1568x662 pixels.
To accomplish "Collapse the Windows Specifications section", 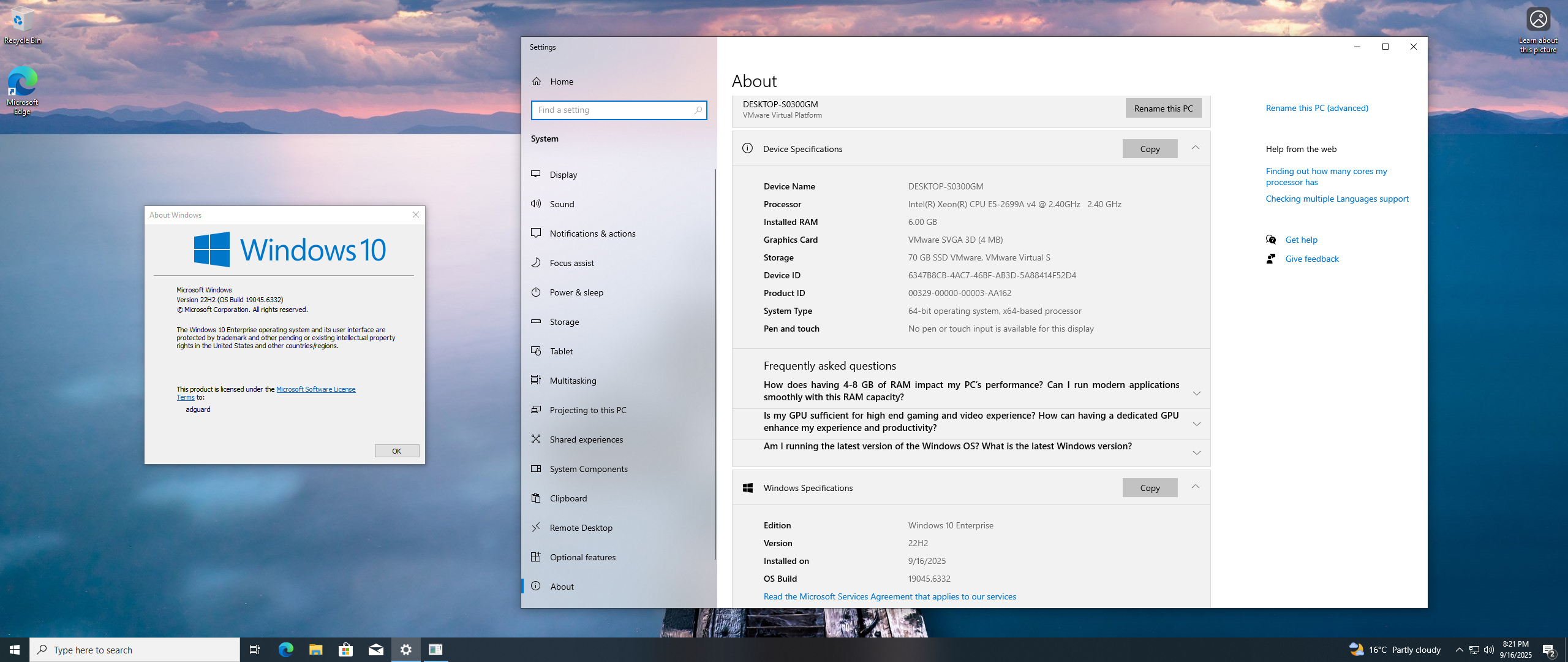I will pos(1196,487).
